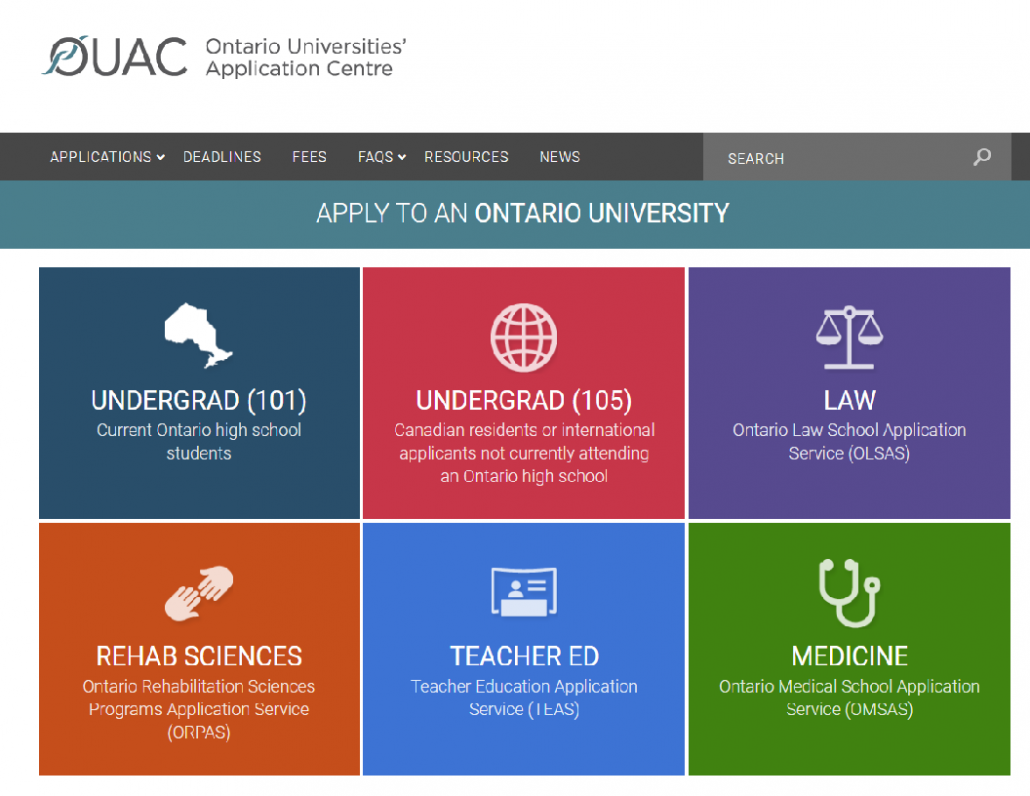
Task: Click the Ontario map icon
Action: (x=198, y=335)
